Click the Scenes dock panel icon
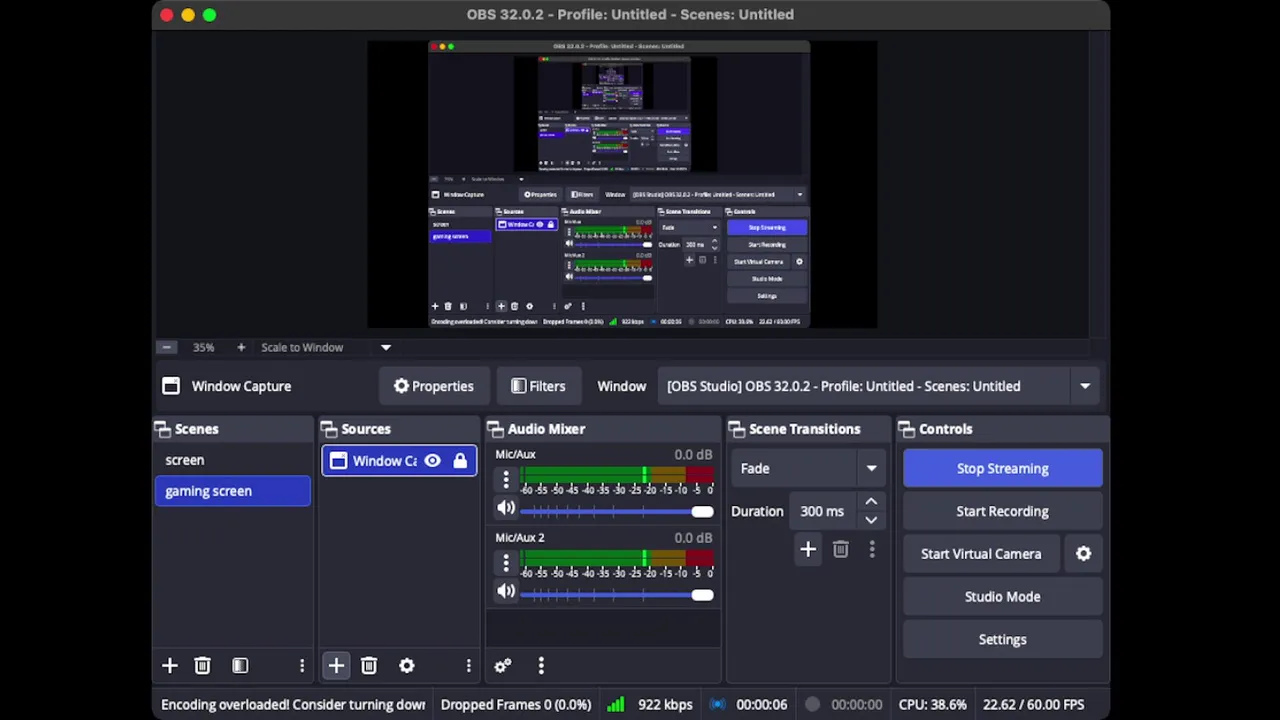 point(162,429)
